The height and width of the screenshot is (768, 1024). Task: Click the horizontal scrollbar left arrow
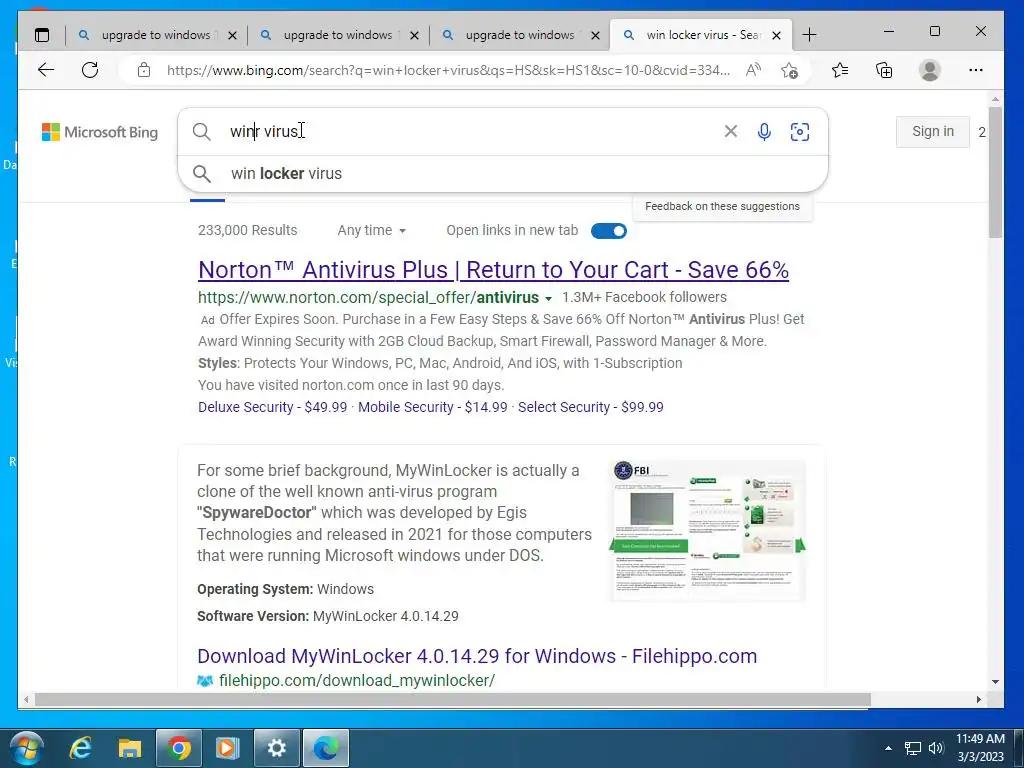point(25,699)
